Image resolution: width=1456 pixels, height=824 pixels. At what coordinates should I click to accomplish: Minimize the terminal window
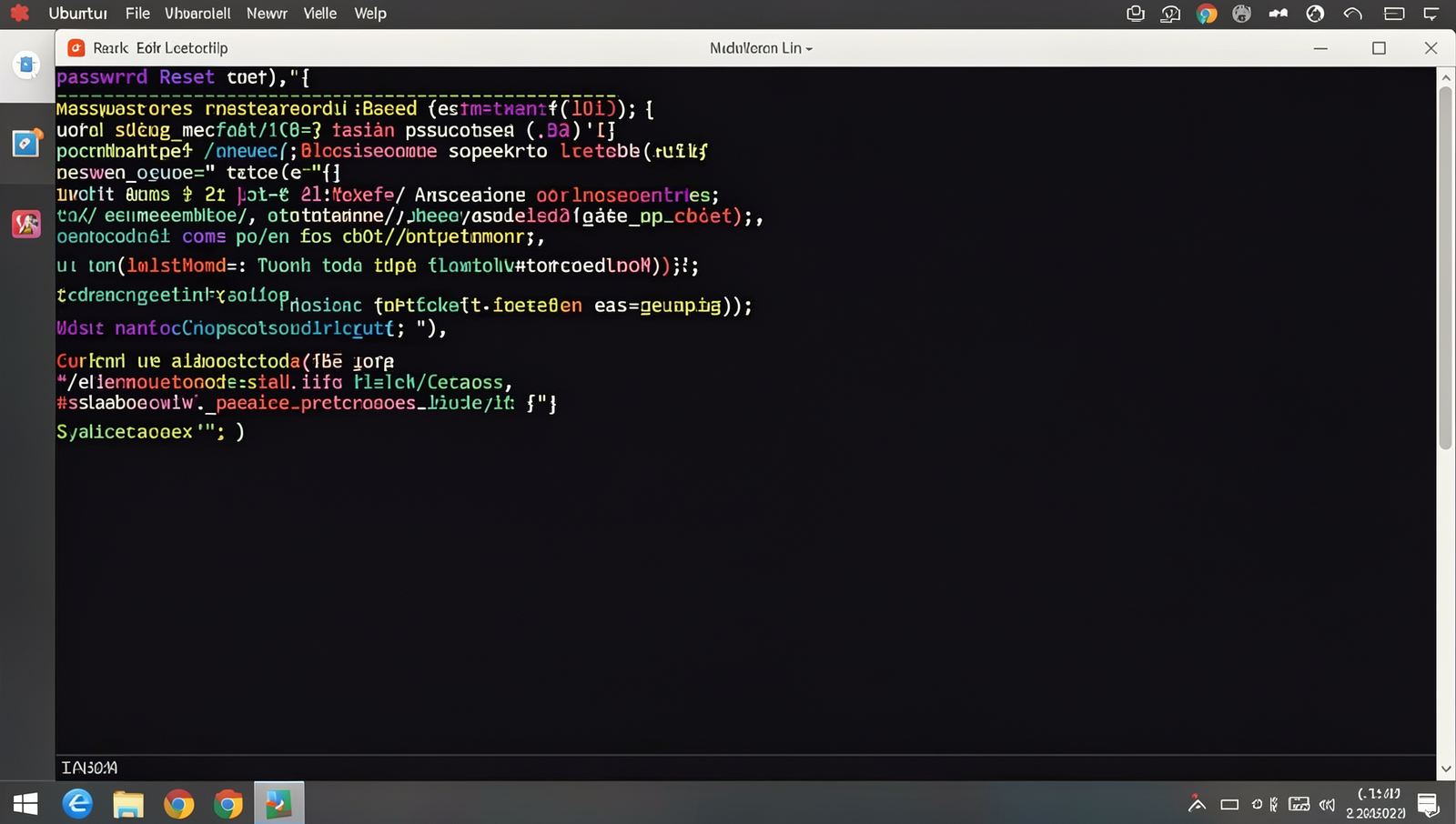1320,48
